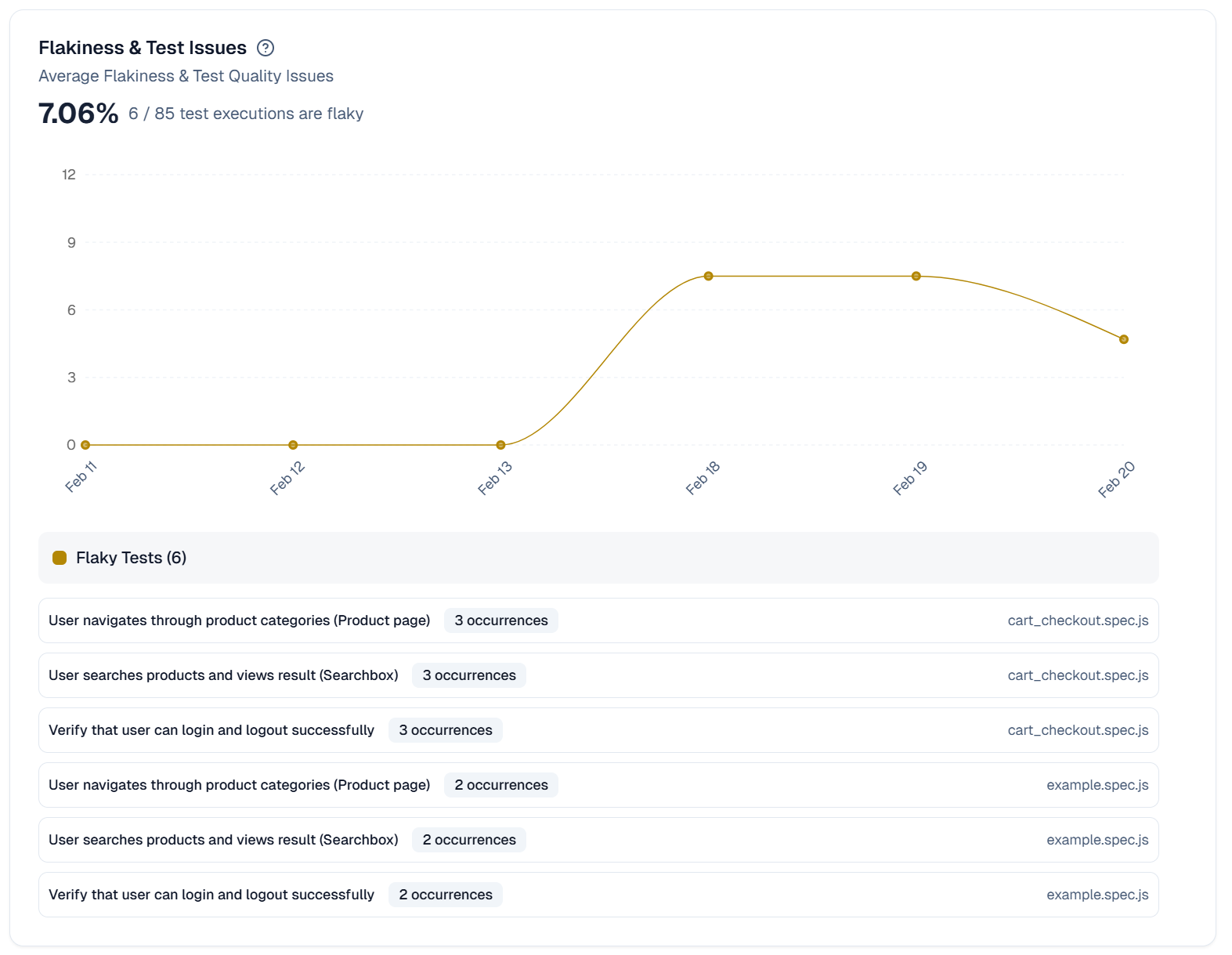This screenshot has width=1232, height=955.
Task: Click the Searchbox test title with 3 occurrences
Action: (x=223, y=675)
